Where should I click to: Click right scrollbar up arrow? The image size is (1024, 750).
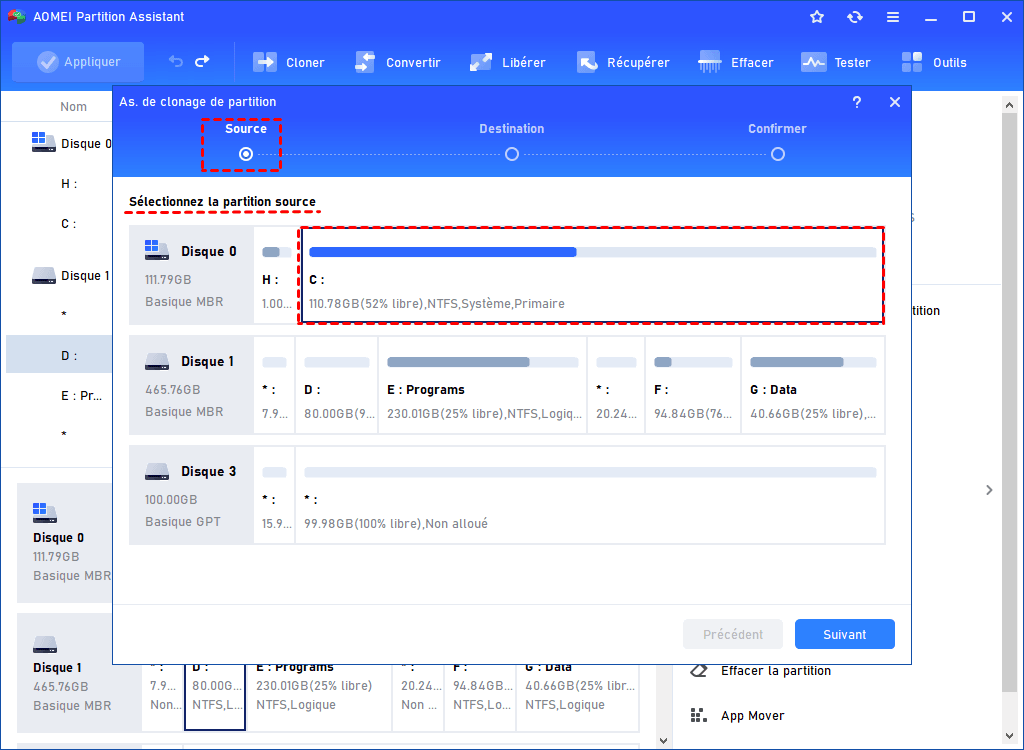pos(1010,105)
